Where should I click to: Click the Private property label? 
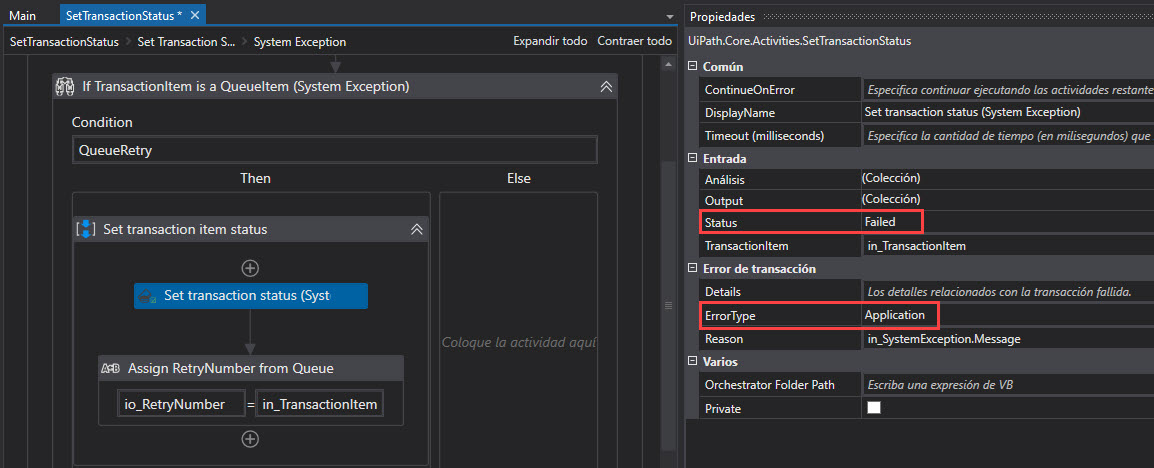pos(723,408)
